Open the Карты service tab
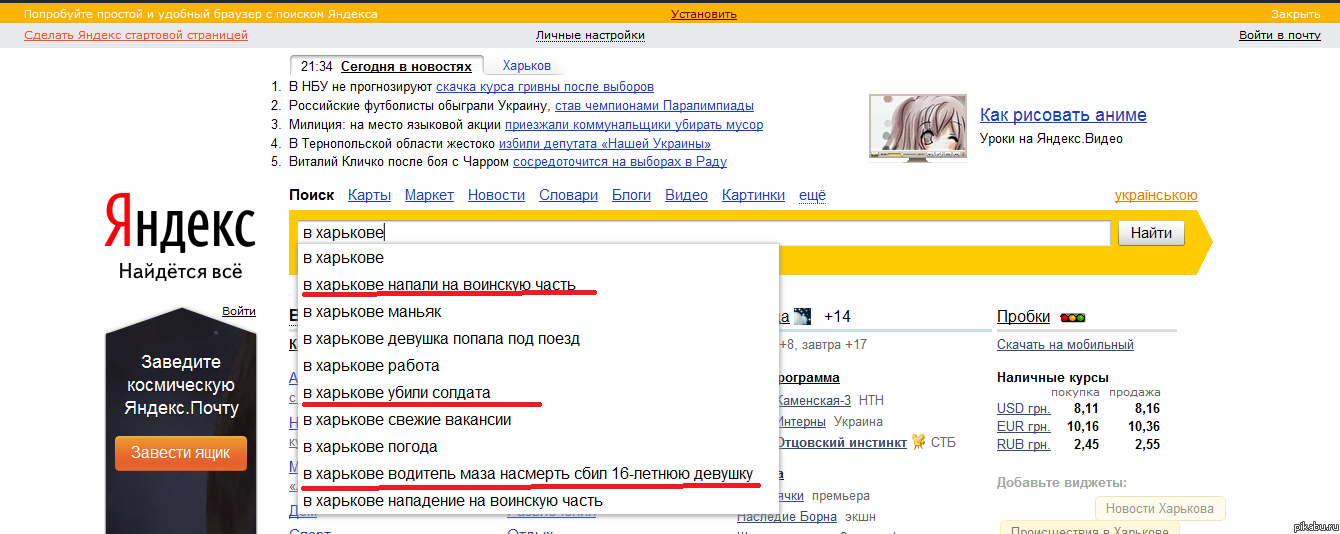The image size is (1340, 534). 369,195
